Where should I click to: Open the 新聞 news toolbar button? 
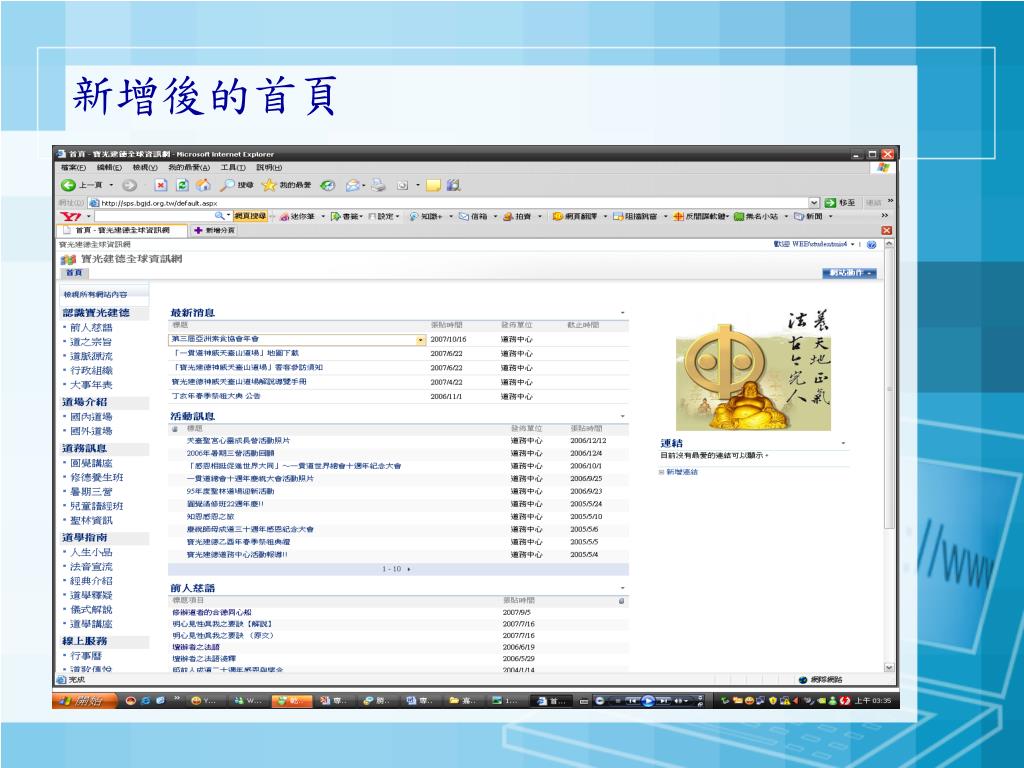808,216
